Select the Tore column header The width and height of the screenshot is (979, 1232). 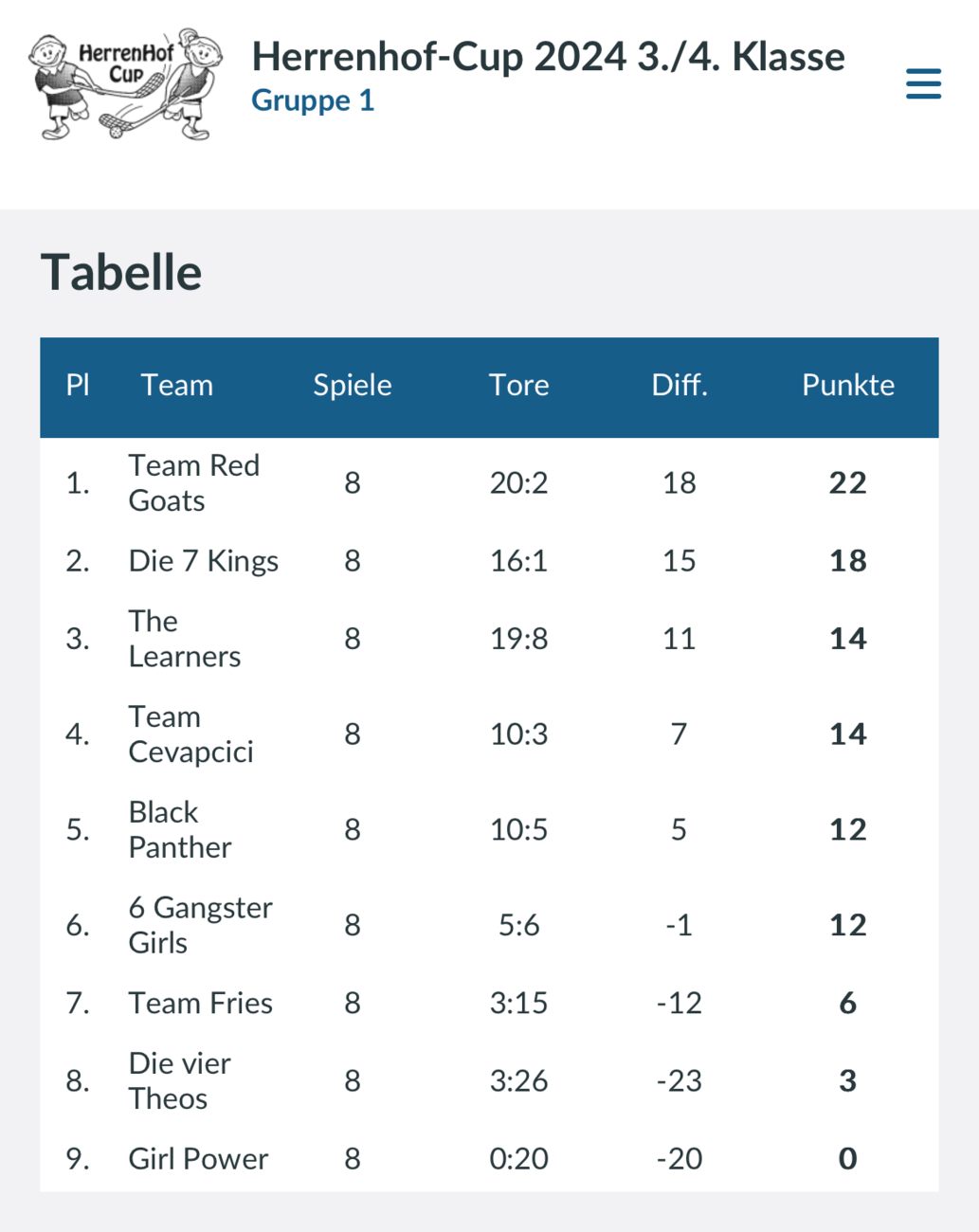tap(518, 386)
